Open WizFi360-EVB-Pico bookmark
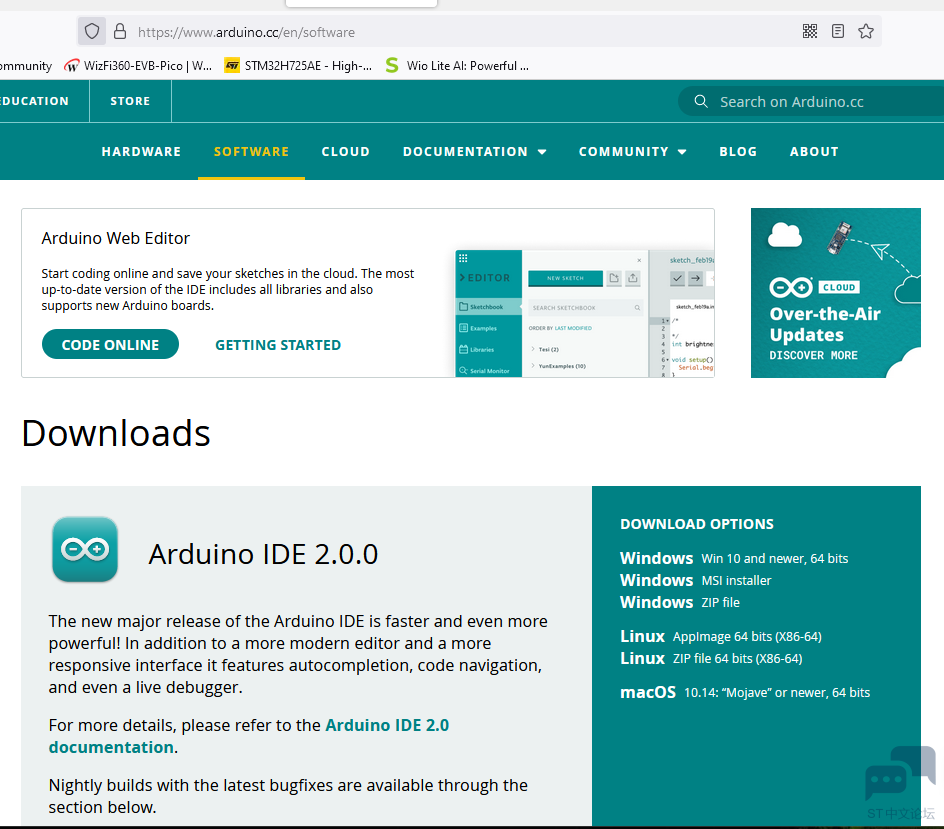The height and width of the screenshot is (829, 944). [138, 66]
